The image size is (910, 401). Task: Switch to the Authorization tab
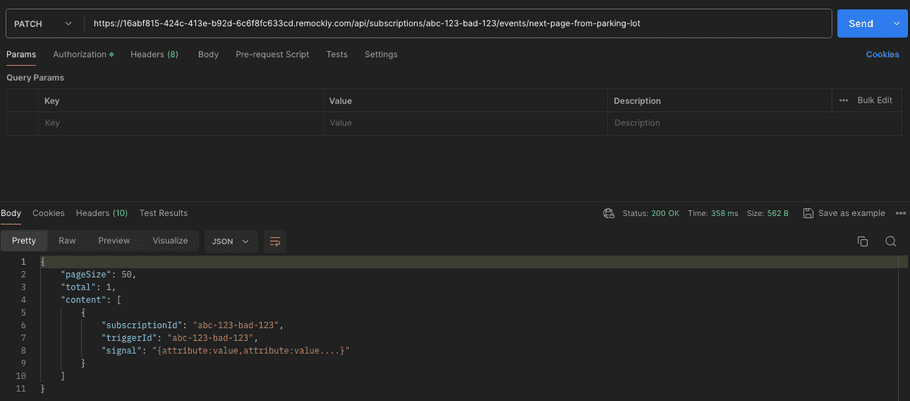click(82, 54)
